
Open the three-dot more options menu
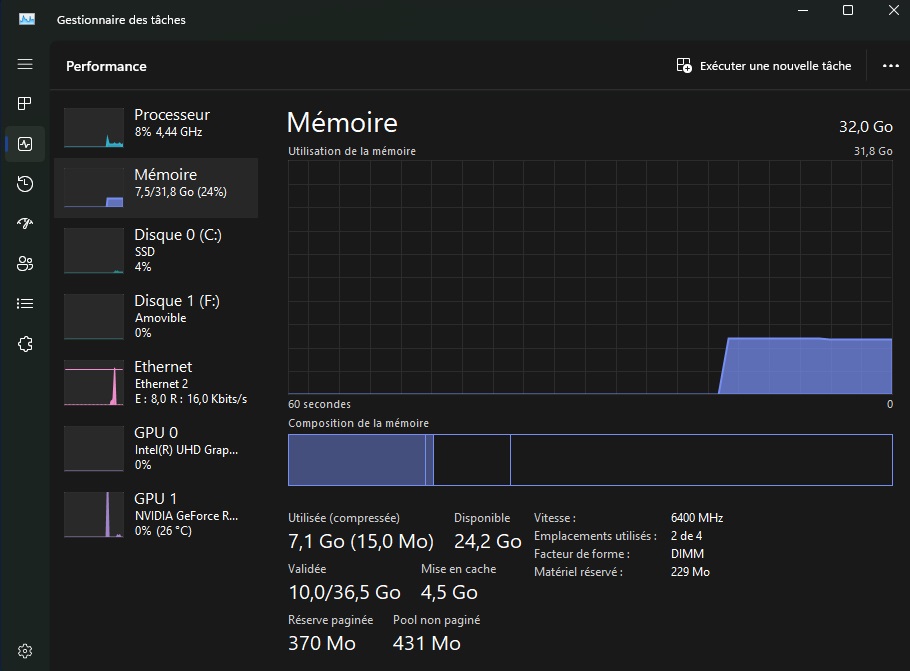(891, 66)
